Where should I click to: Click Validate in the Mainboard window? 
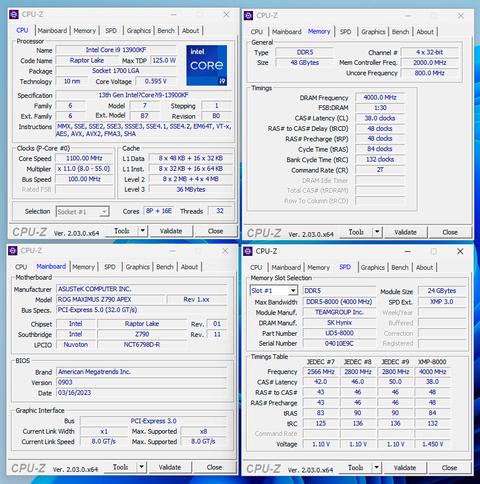click(170, 467)
